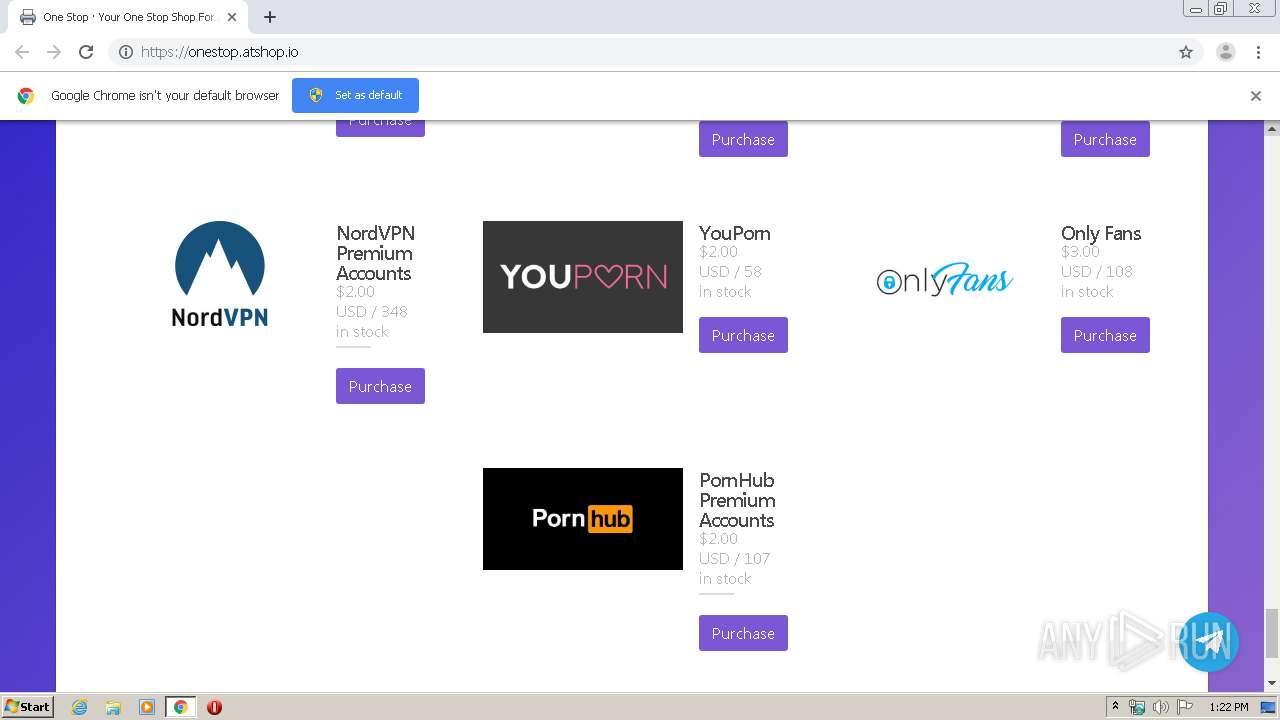
Task: Dismiss the default browser notification bar
Action: coord(1256,96)
